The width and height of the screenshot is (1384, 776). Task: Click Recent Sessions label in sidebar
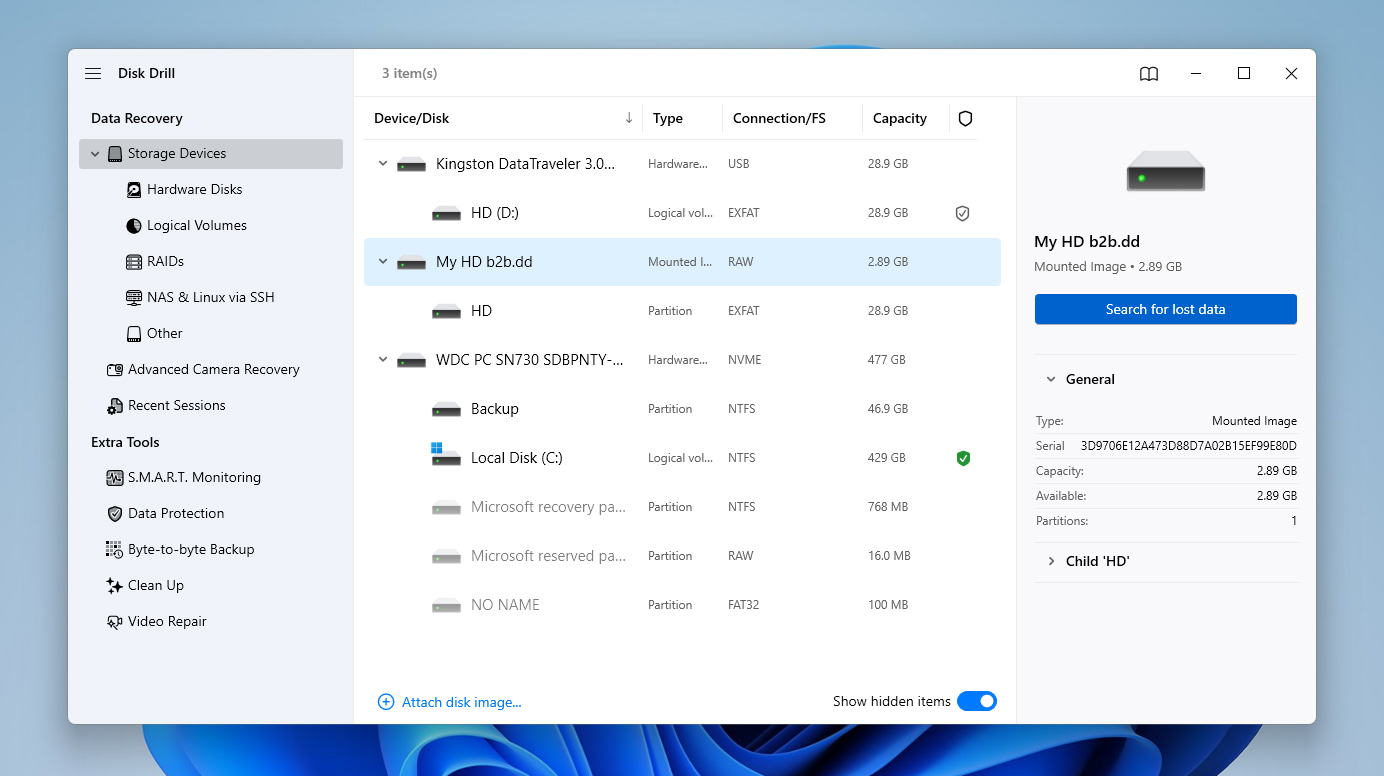[177, 406]
